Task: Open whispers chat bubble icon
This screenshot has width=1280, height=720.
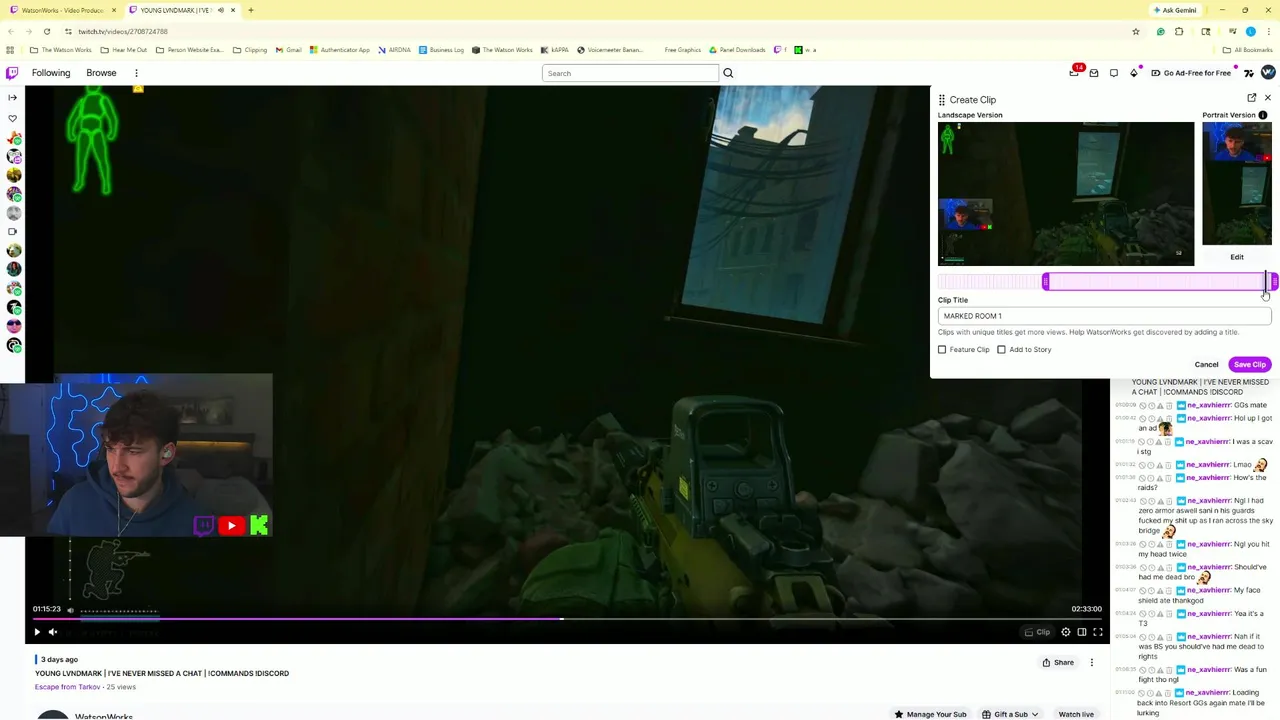Action: pos(1114,73)
